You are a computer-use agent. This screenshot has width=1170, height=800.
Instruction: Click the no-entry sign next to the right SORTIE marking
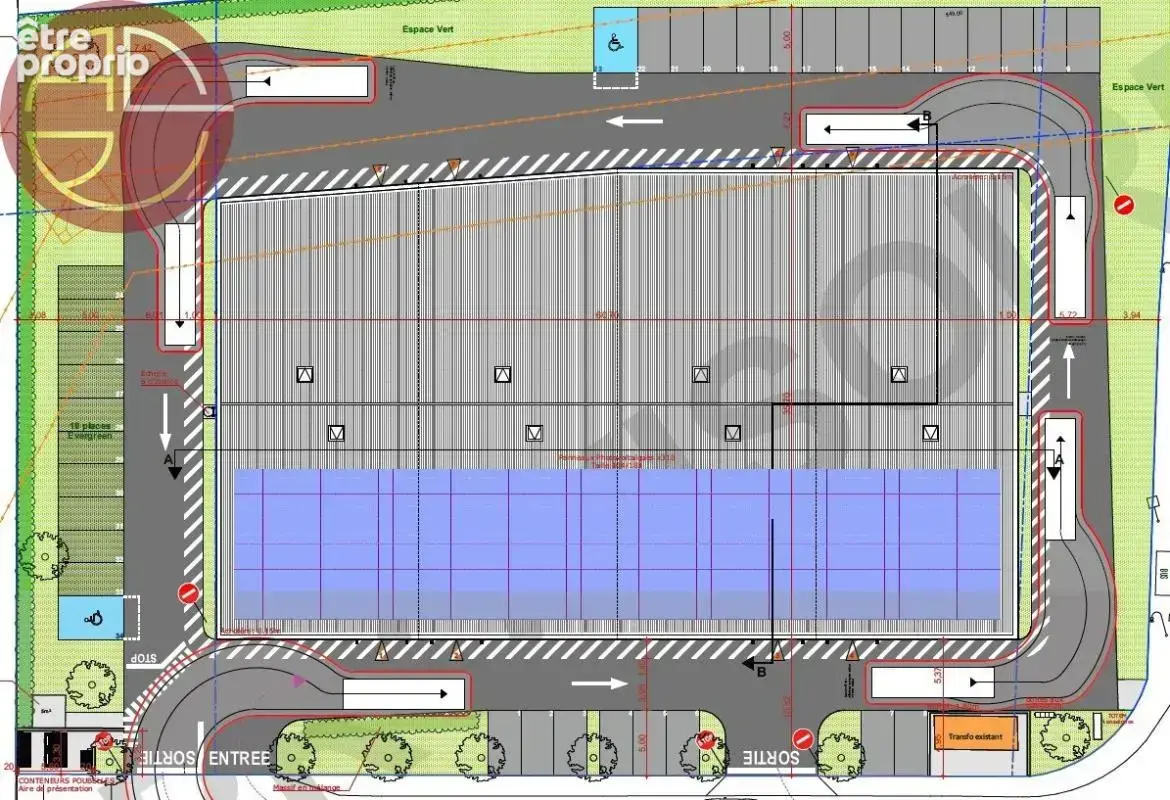(x=804, y=739)
